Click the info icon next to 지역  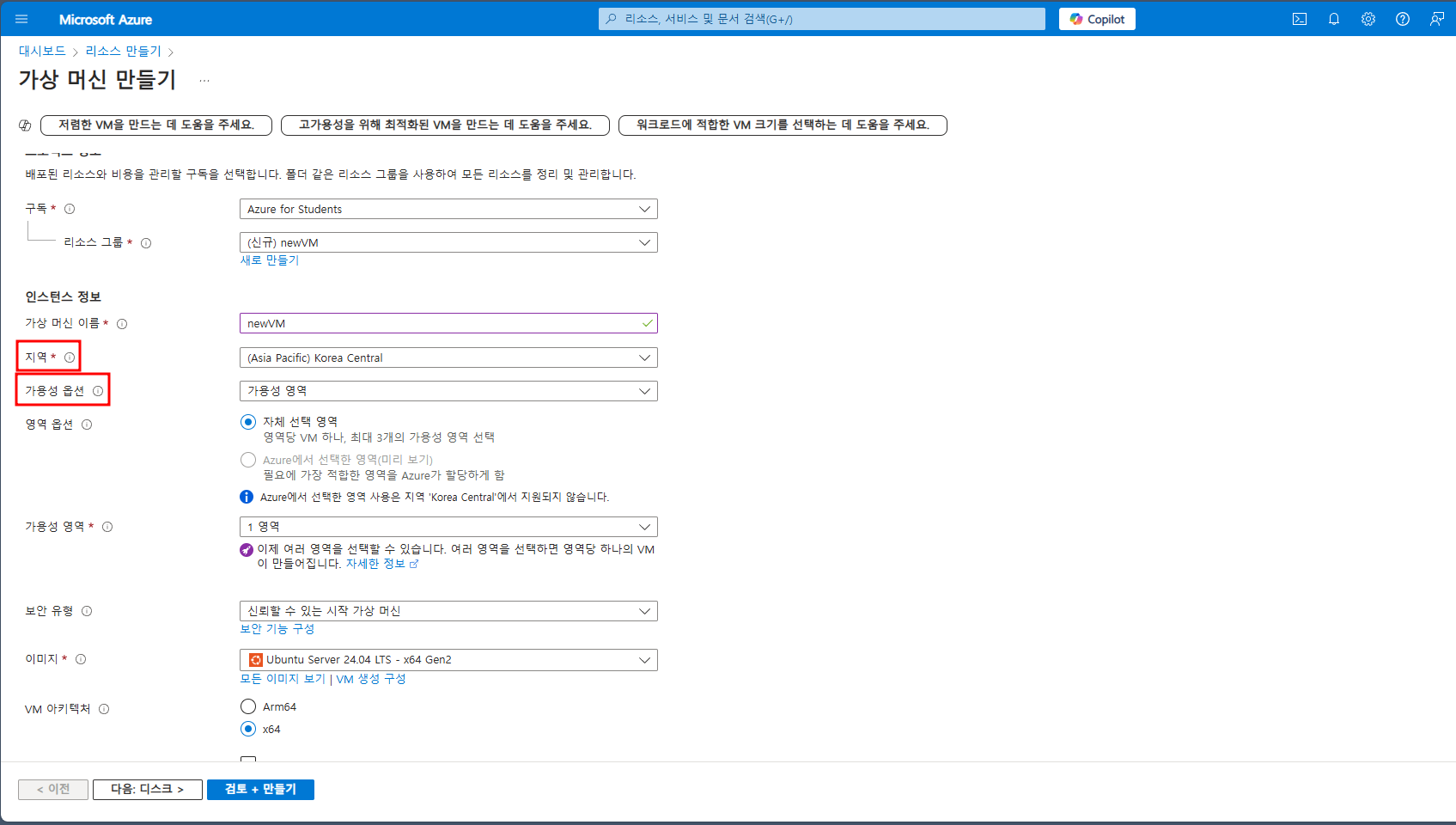click(x=70, y=357)
